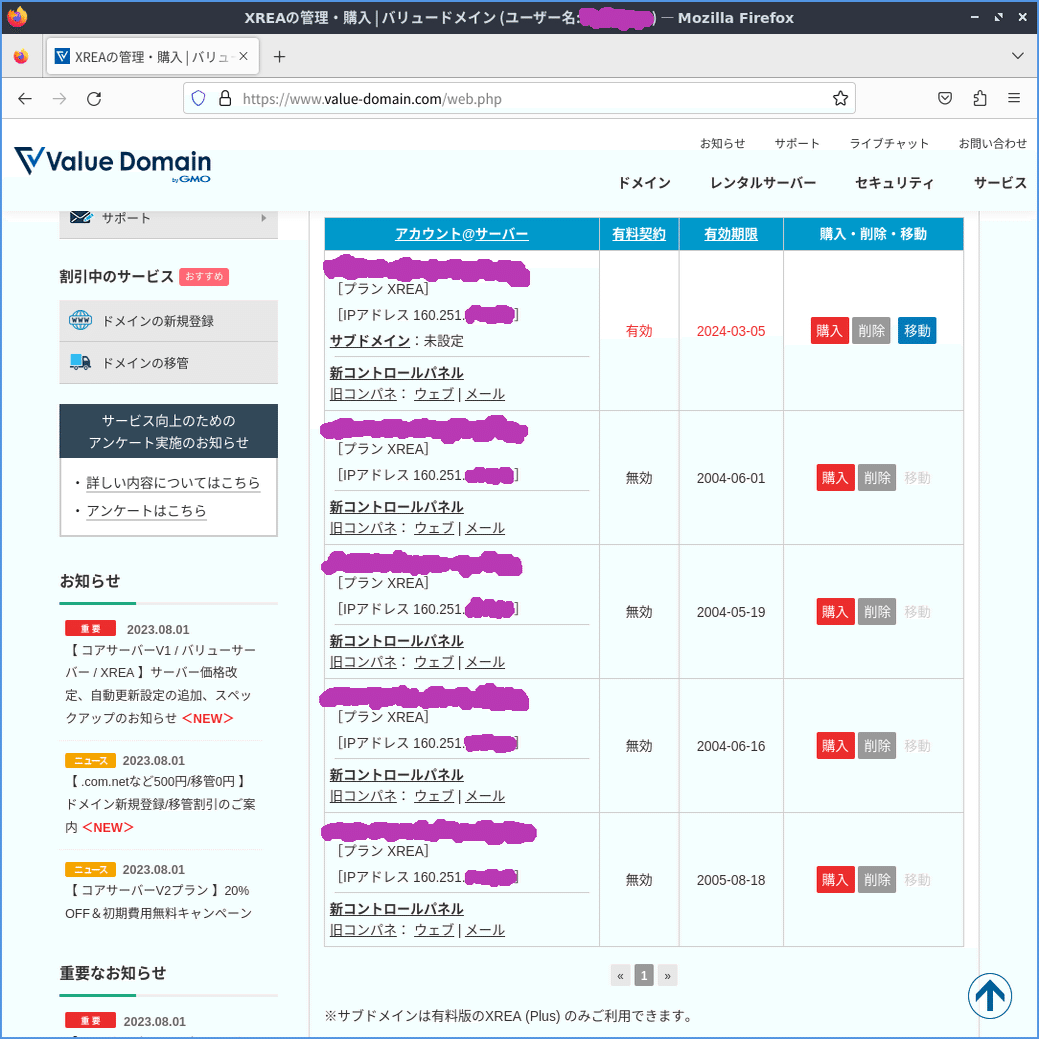Click 削除 for the 2004-05-19 account

pyautogui.click(x=877, y=612)
